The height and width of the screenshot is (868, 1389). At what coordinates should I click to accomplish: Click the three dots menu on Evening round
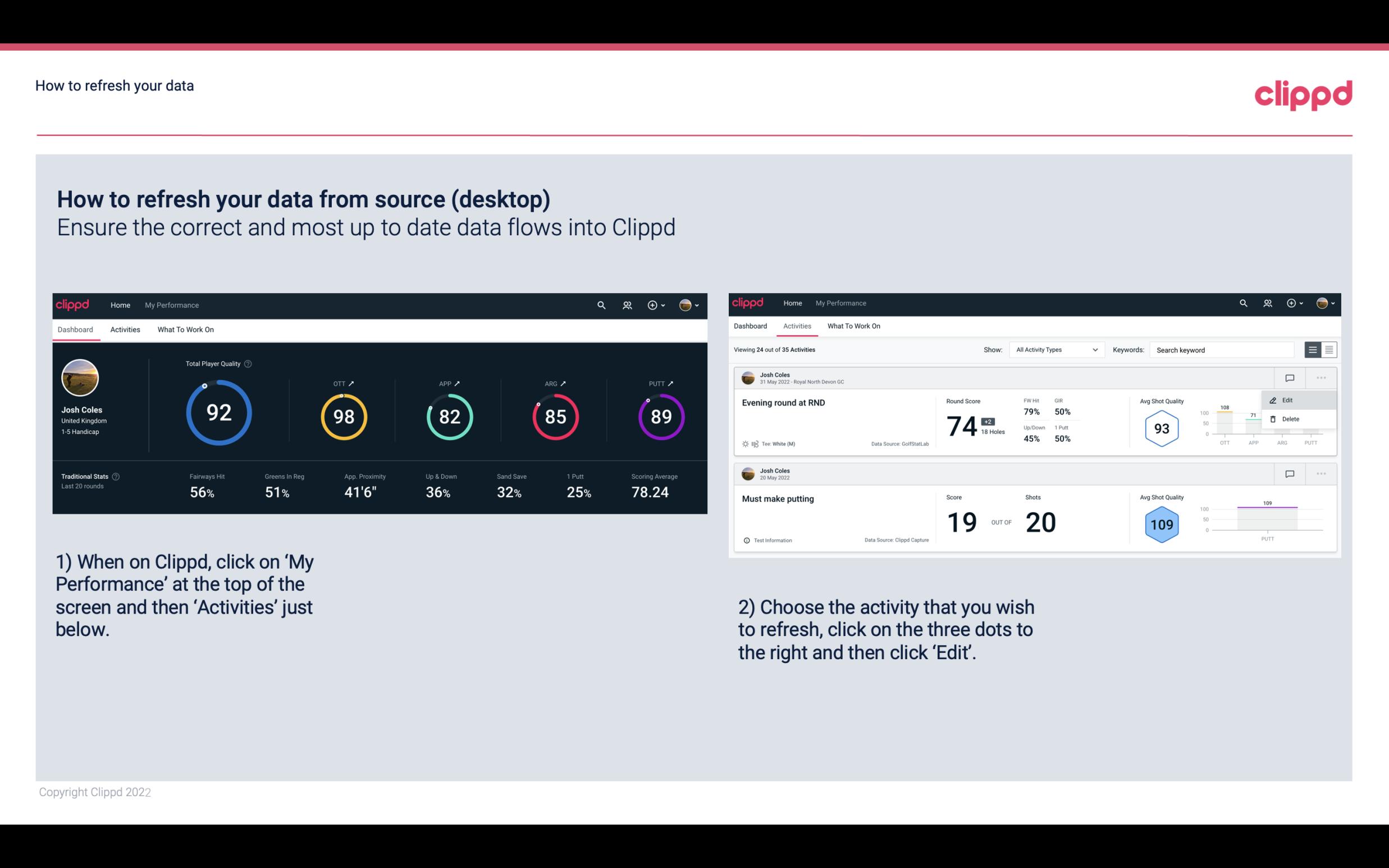tap(1322, 378)
